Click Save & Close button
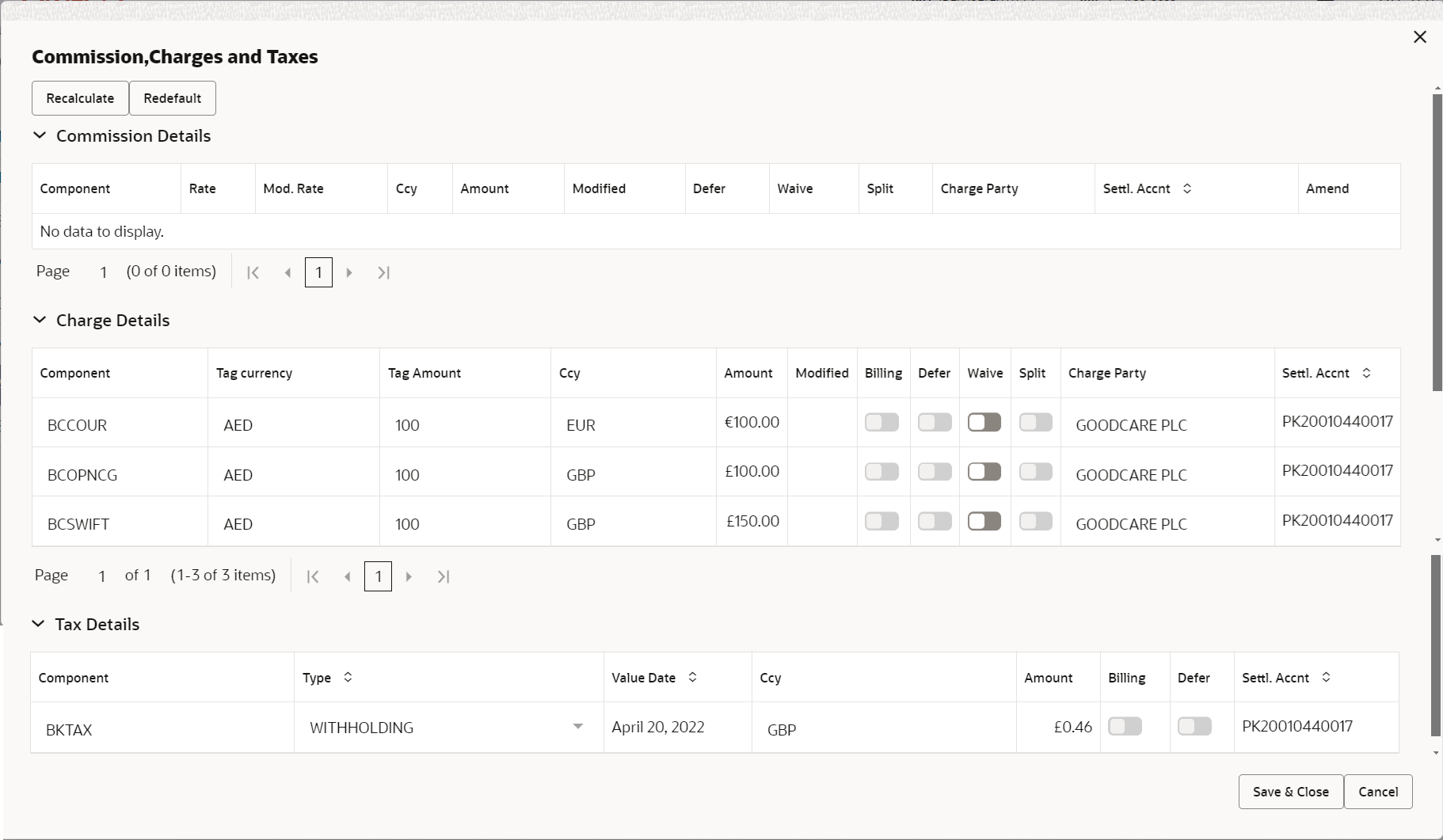The image size is (1443, 840). pos(1291,792)
